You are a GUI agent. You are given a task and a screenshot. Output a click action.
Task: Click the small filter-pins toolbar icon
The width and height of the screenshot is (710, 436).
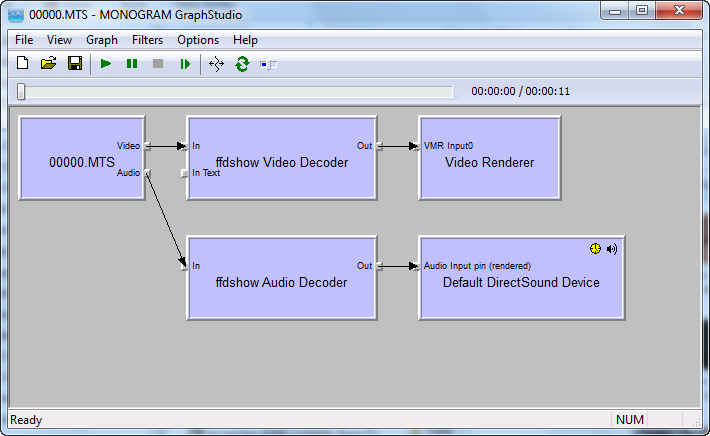[269, 65]
